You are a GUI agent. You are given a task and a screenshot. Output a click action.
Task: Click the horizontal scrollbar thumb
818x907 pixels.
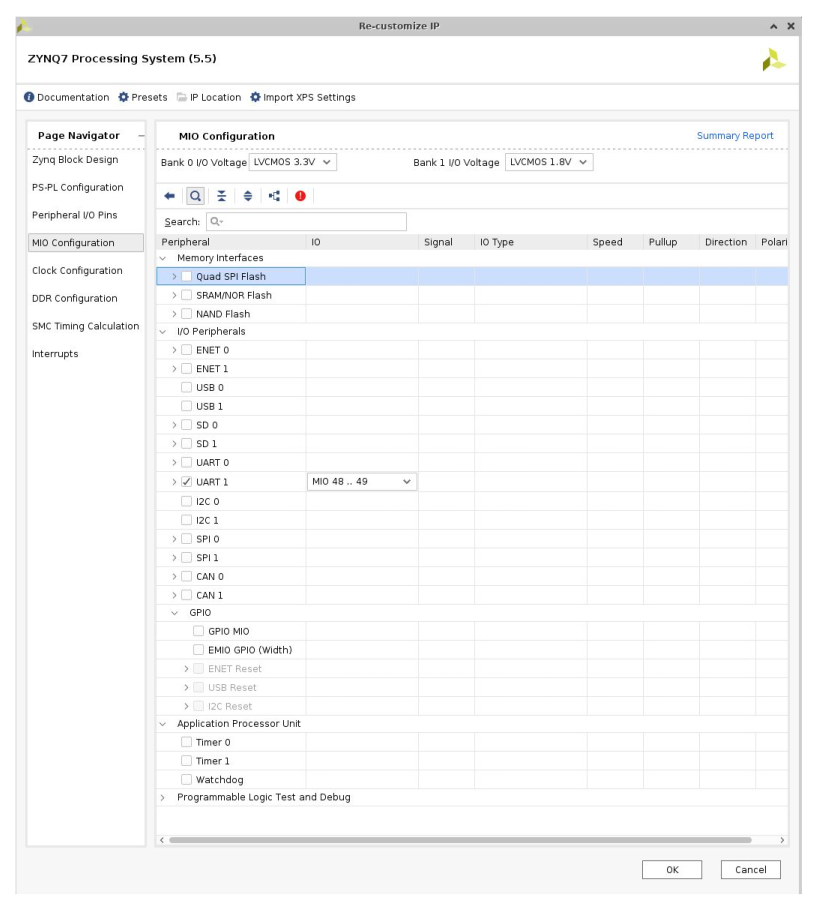pos(460,840)
